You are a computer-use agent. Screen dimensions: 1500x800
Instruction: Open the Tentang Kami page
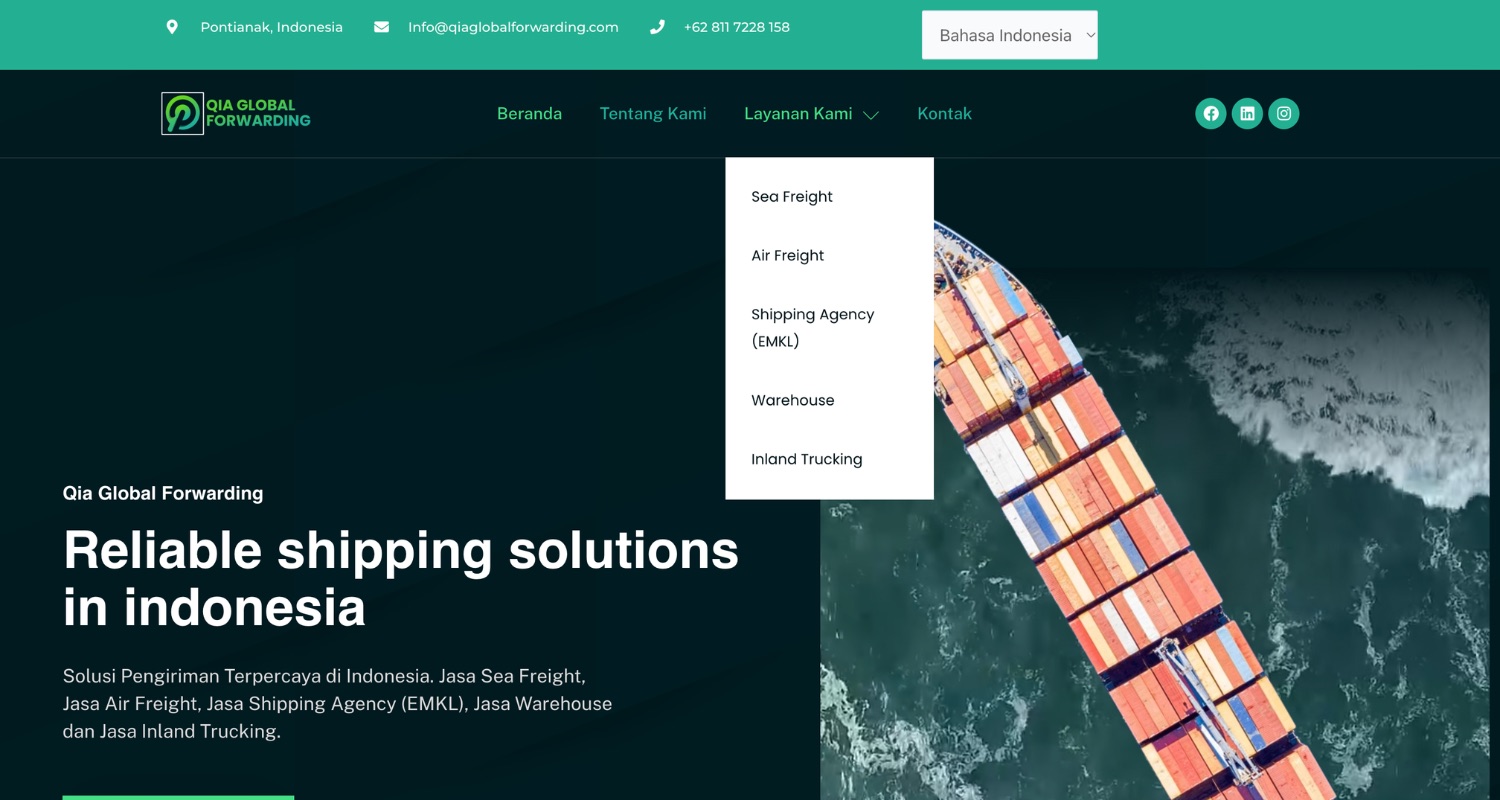pos(653,114)
